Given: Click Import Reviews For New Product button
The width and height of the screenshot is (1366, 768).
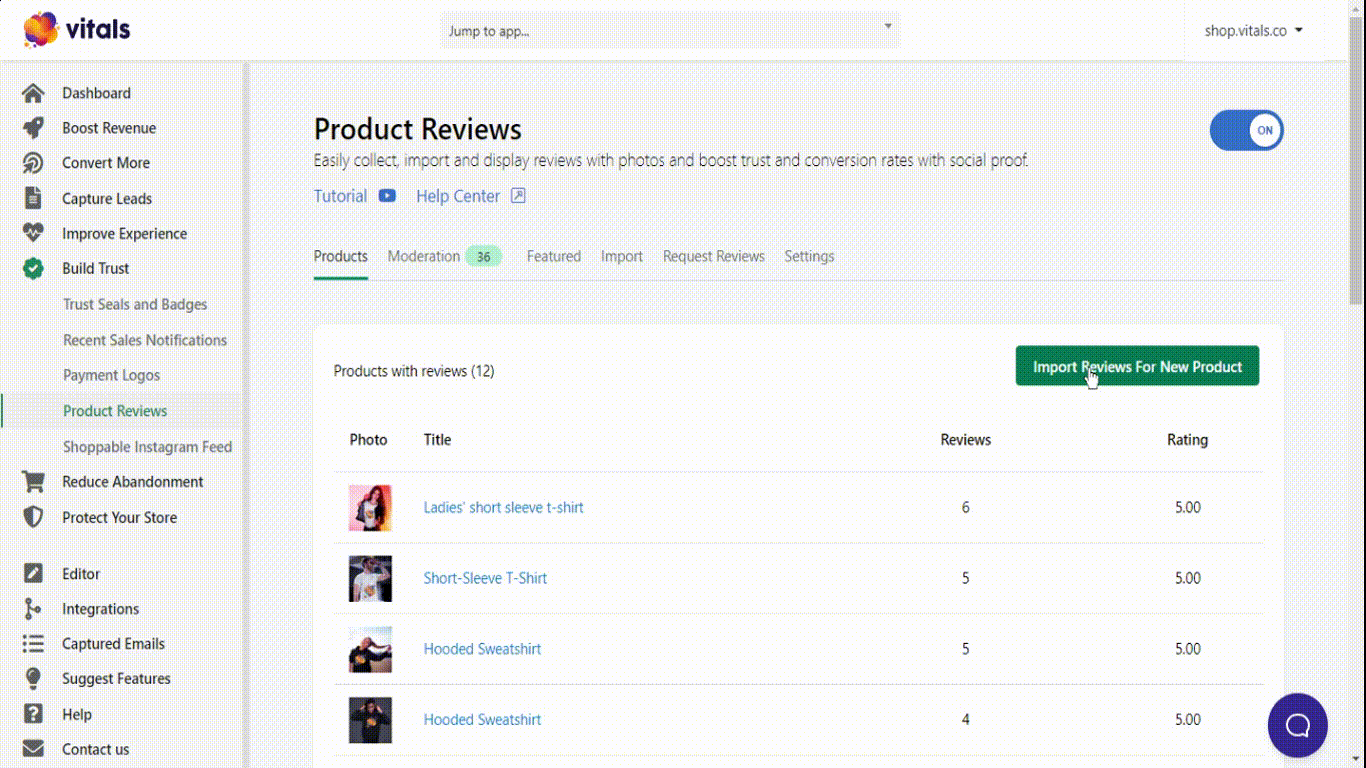Looking at the screenshot, I should pyautogui.click(x=1137, y=366).
